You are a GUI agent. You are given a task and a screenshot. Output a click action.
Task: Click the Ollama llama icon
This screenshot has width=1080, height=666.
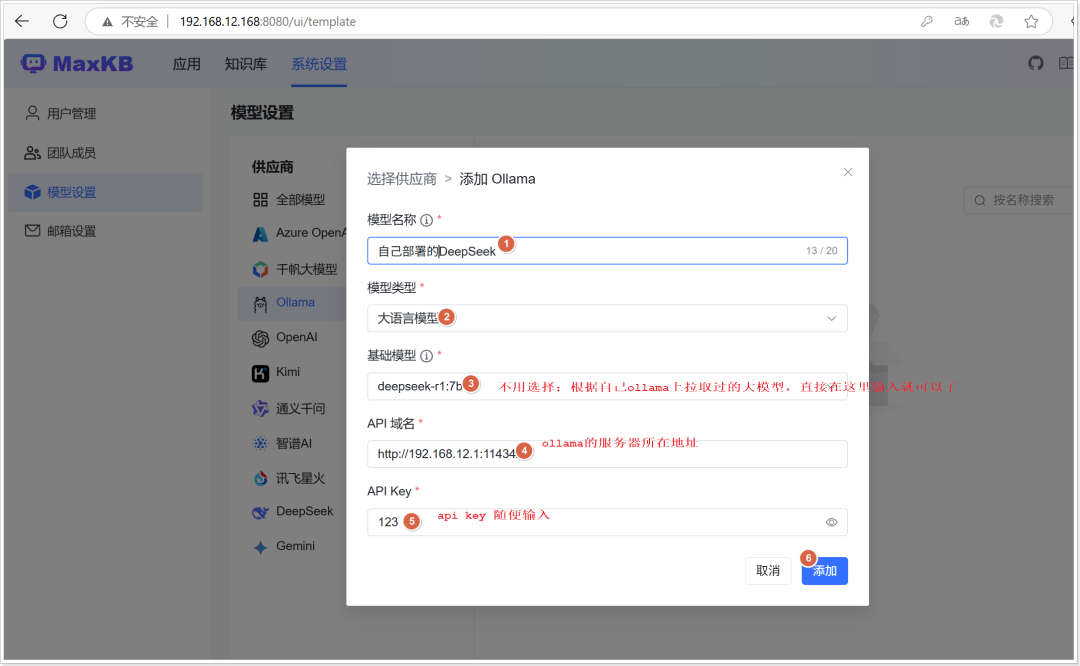point(260,304)
